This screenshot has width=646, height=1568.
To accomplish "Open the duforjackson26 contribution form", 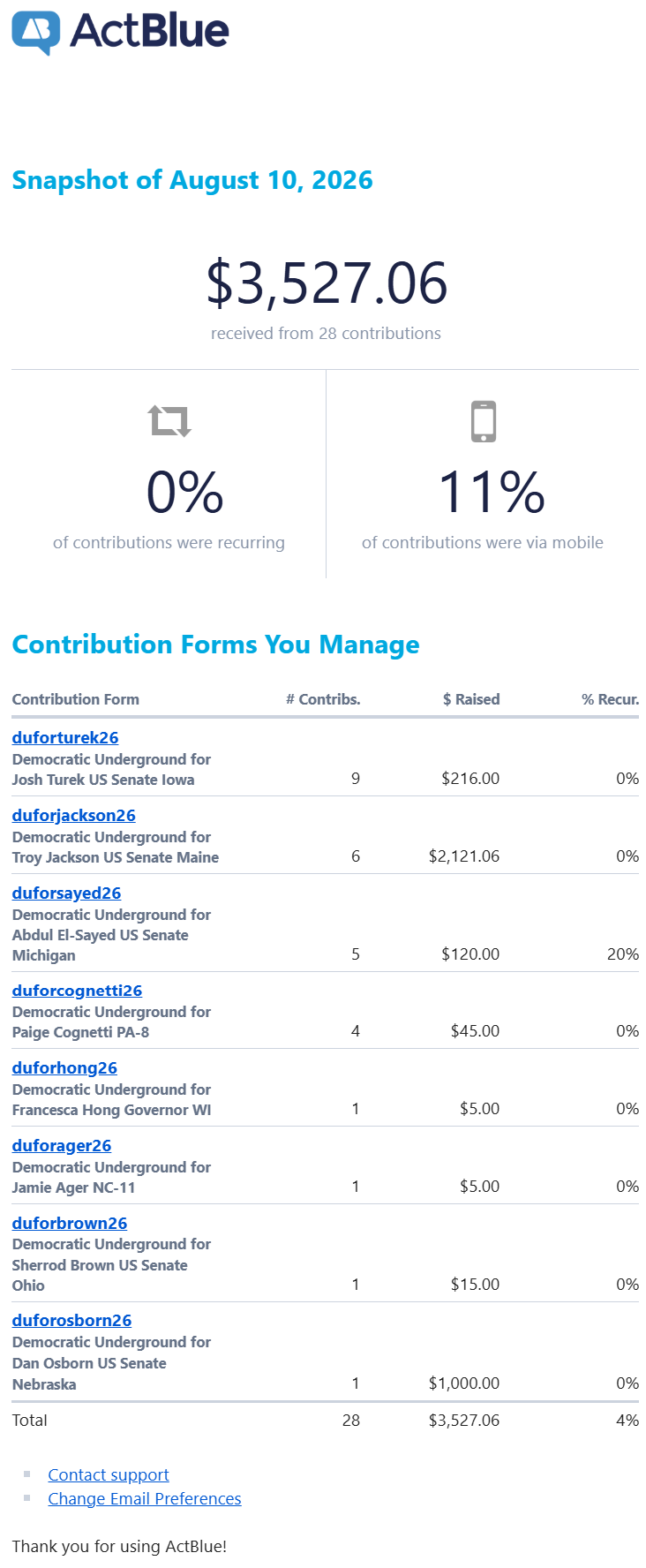I will (74, 815).
